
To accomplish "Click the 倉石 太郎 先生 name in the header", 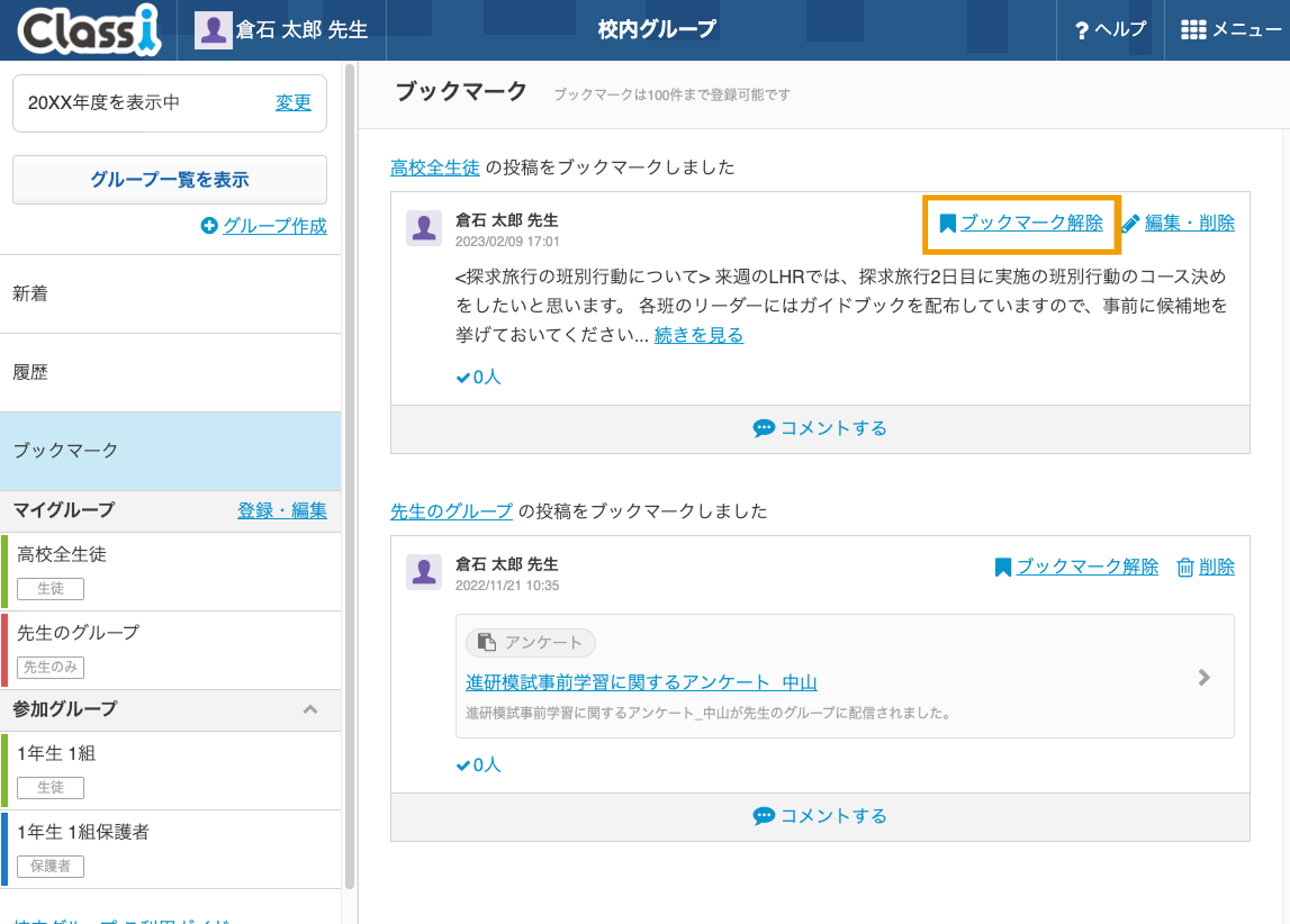I will tap(303, 30).
